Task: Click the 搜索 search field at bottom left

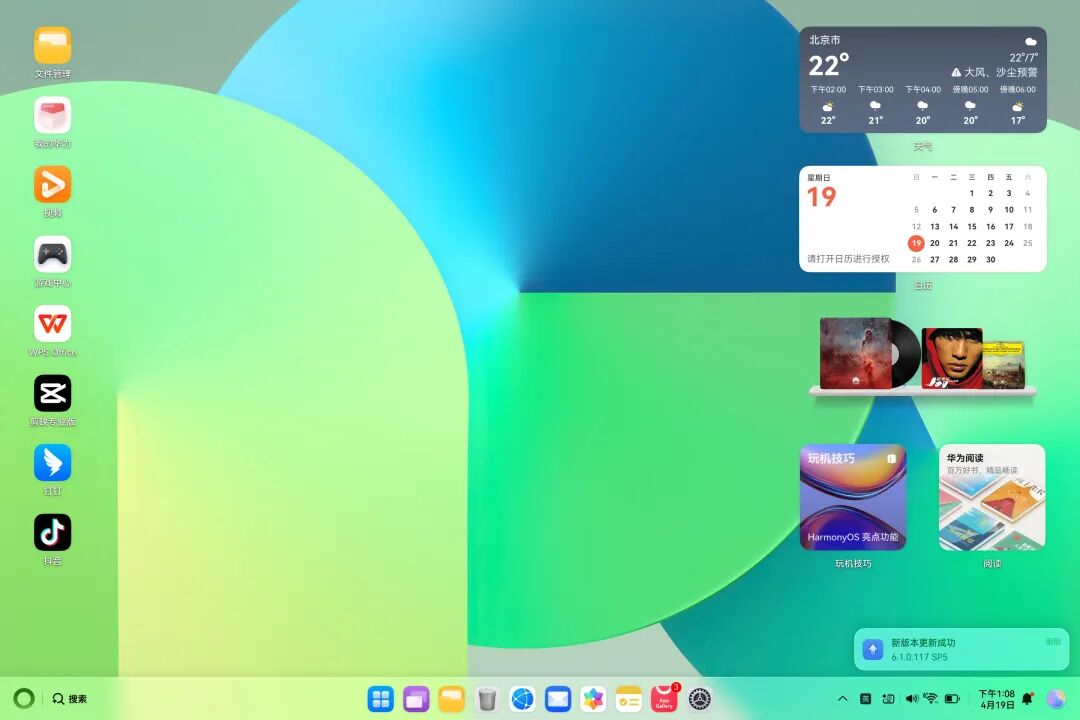Action: point(70,699)
